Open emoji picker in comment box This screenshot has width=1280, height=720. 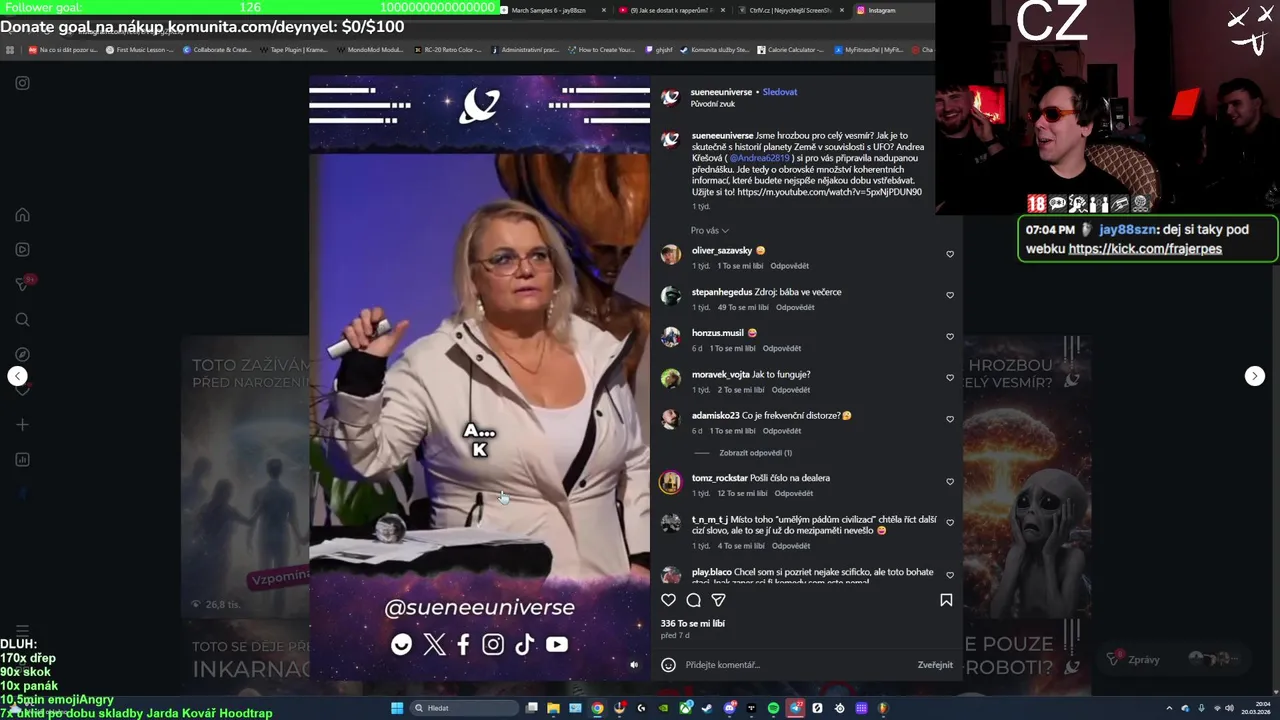click(668, 665)
